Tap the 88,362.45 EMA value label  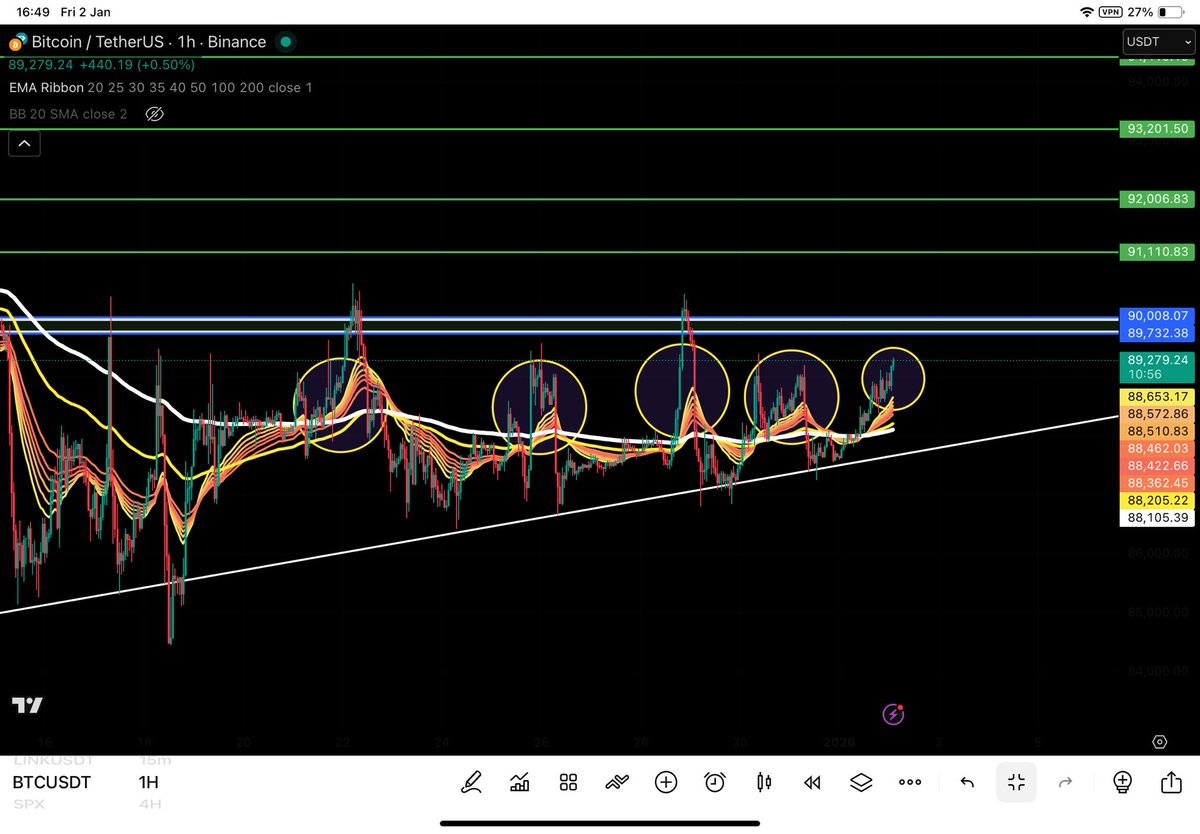click(x=1158, y=482)
